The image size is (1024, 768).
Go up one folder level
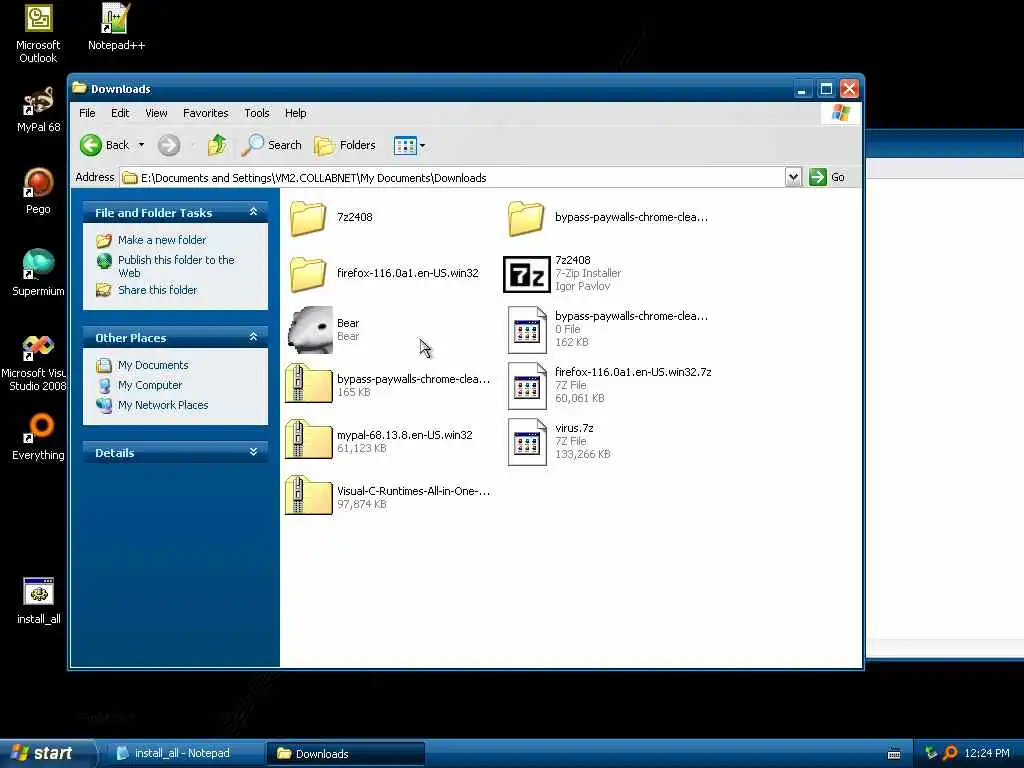217,145
